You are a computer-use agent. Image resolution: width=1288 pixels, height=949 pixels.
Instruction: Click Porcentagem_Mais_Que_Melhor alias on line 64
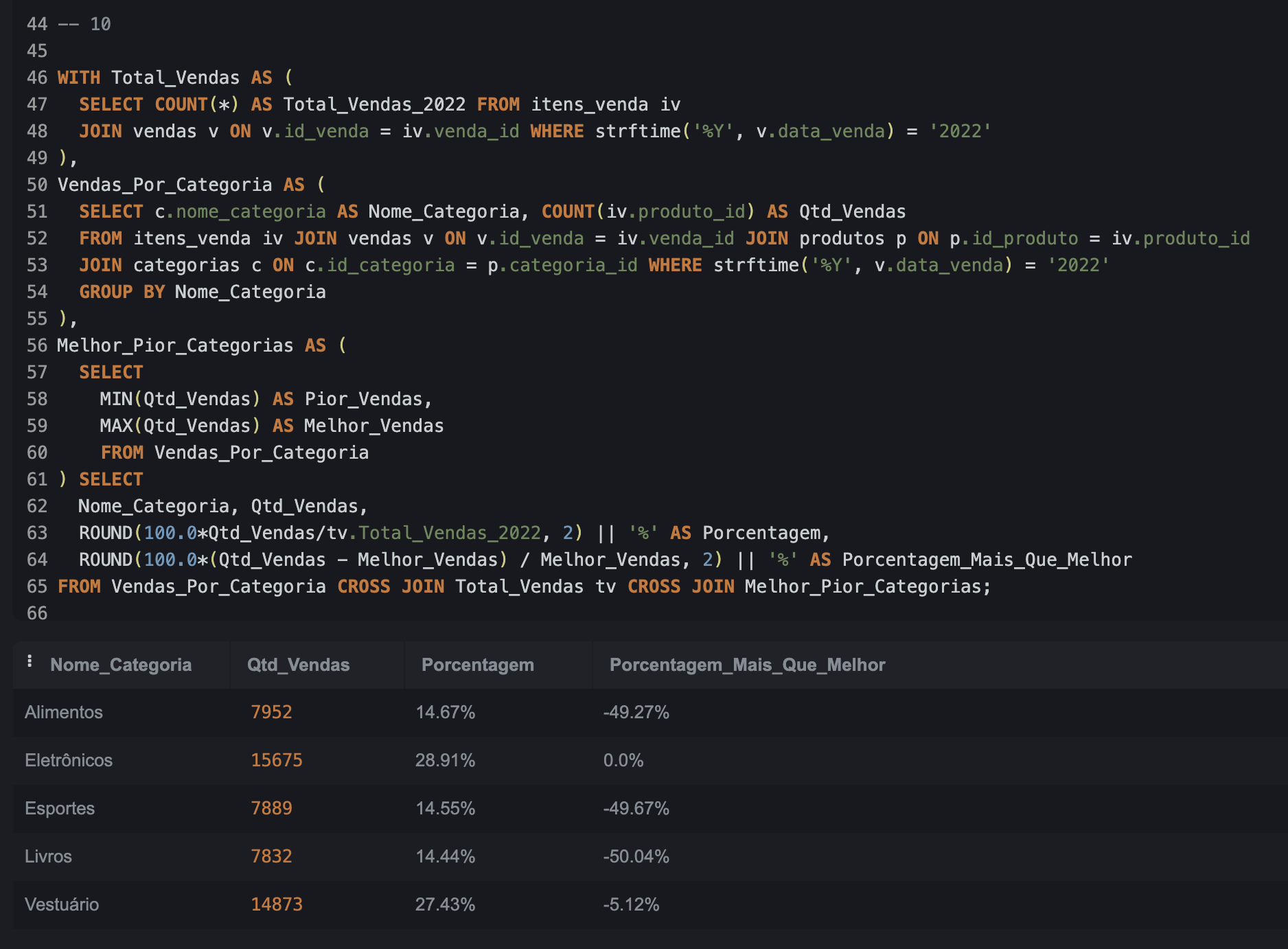[x=987, y=560]
